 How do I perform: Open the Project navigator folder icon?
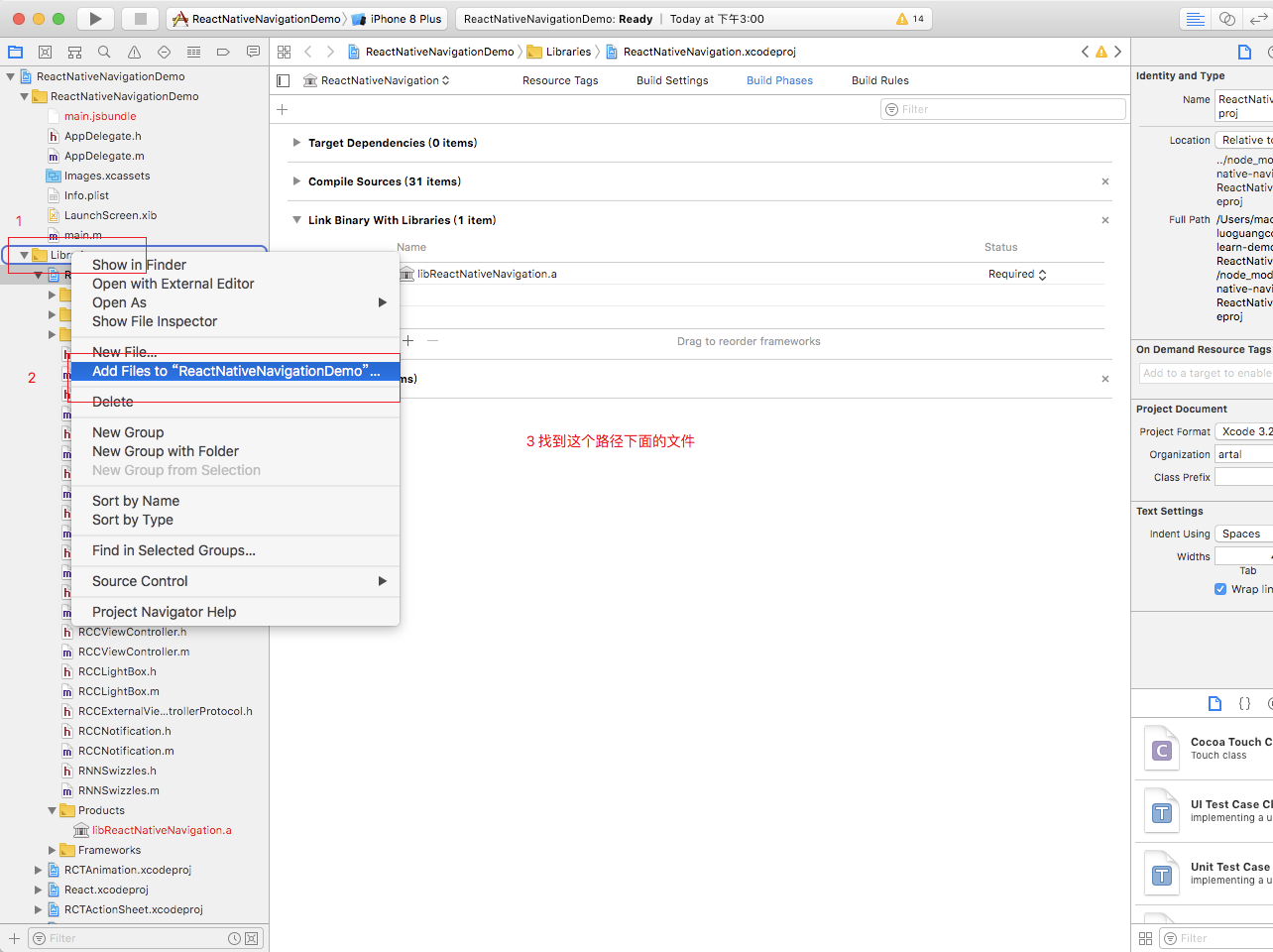pyautogui.click(x=16, y=52)
